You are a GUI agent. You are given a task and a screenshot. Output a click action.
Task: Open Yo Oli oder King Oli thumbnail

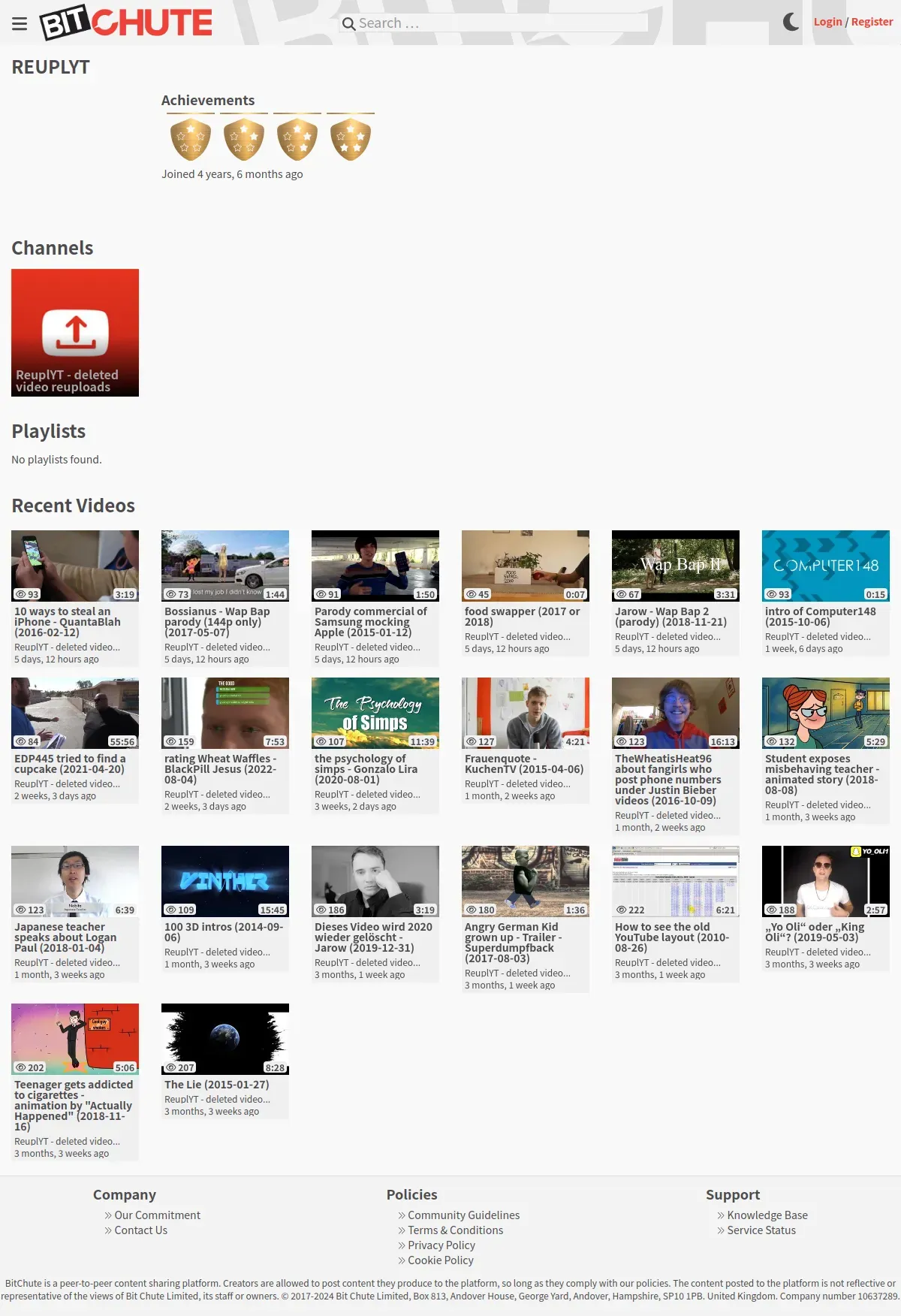826,881
